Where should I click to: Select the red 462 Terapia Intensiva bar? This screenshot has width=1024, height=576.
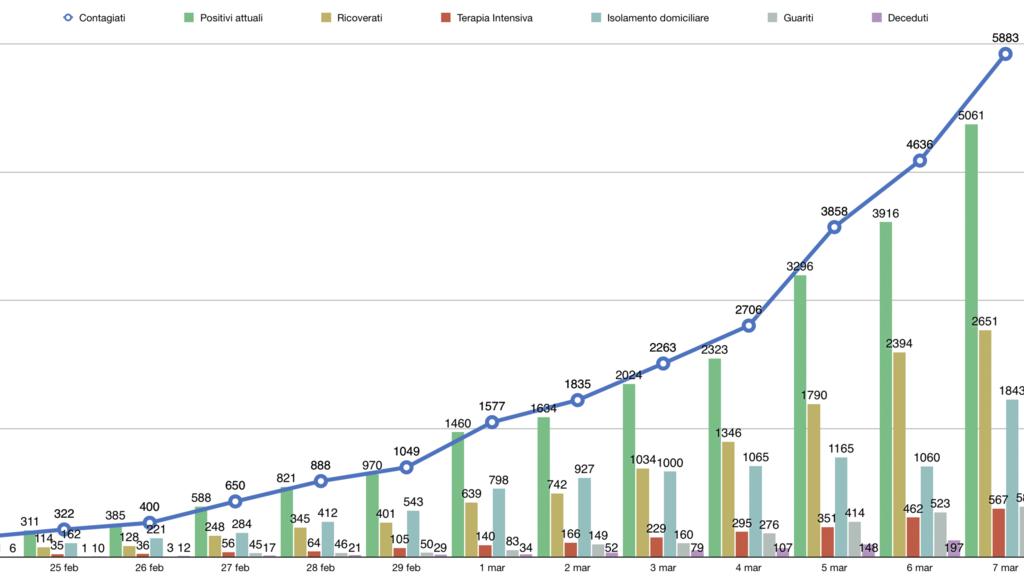[913, 536]
